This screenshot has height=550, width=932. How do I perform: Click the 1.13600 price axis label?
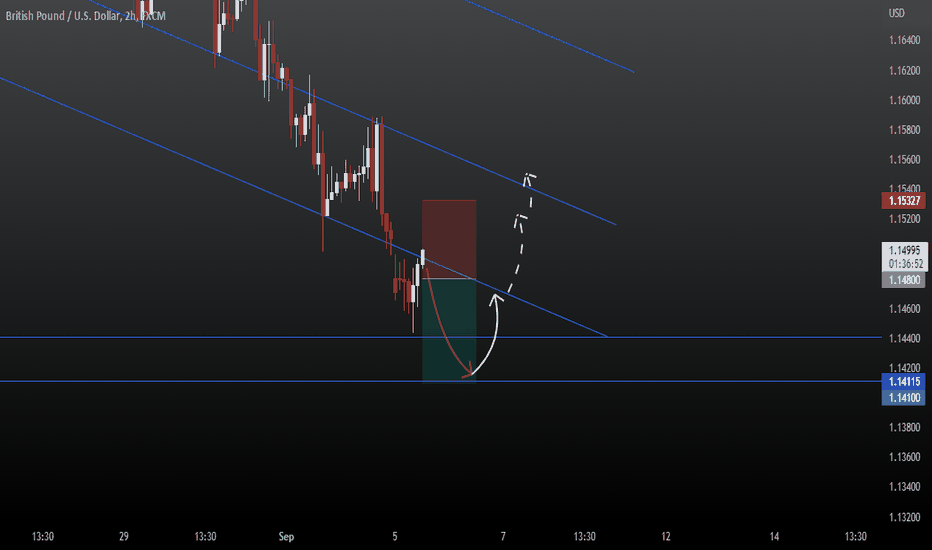904,457
